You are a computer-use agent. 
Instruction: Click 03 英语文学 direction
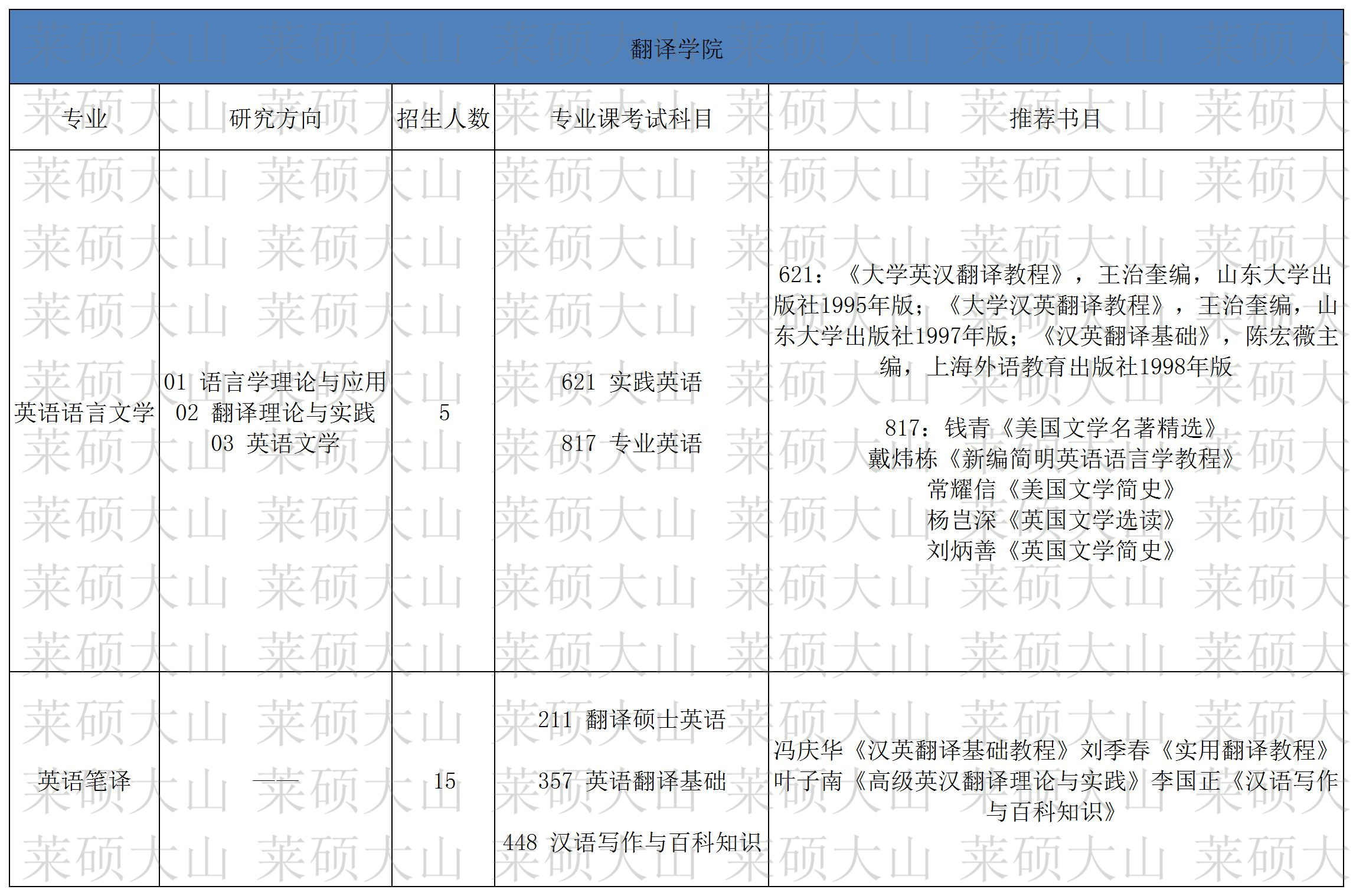pyautogui.click(x=275, y=443)
